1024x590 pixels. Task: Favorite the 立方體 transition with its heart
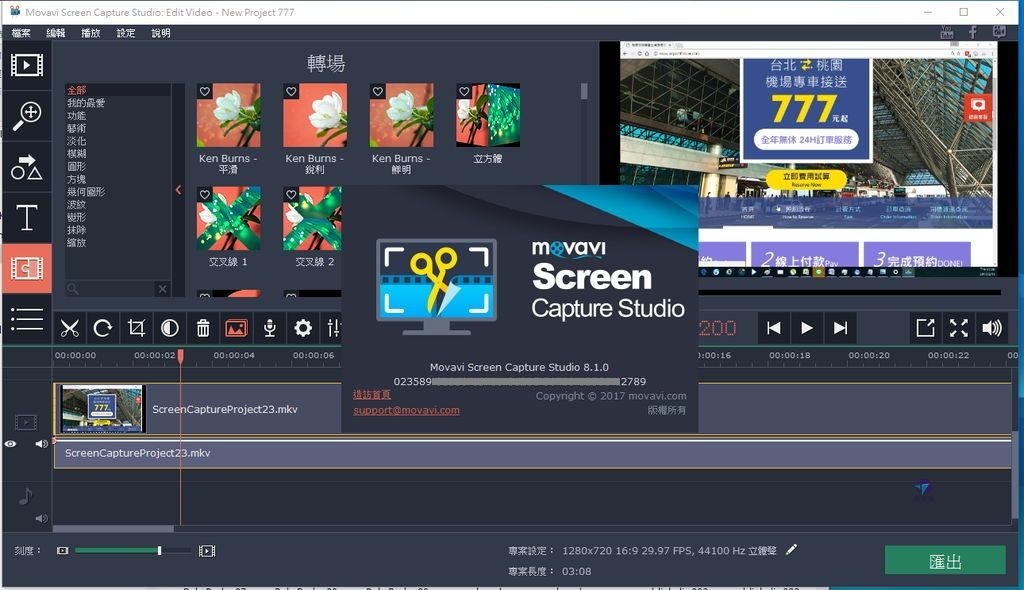tap(464, 91)
